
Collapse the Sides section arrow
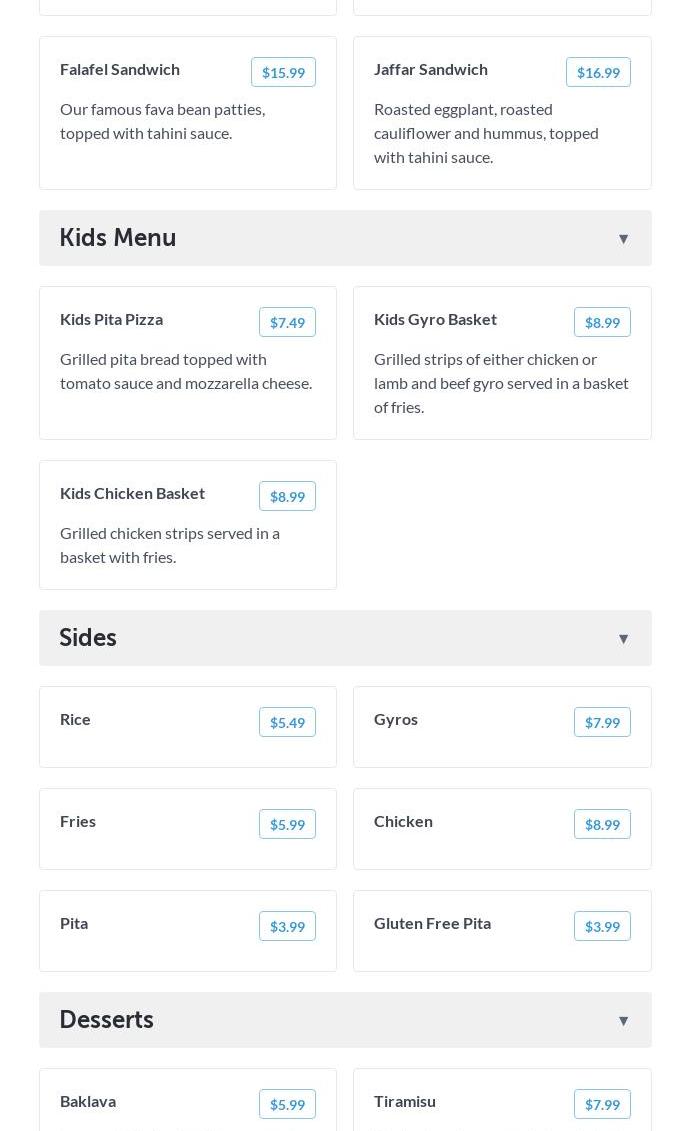tap(623, 639)
